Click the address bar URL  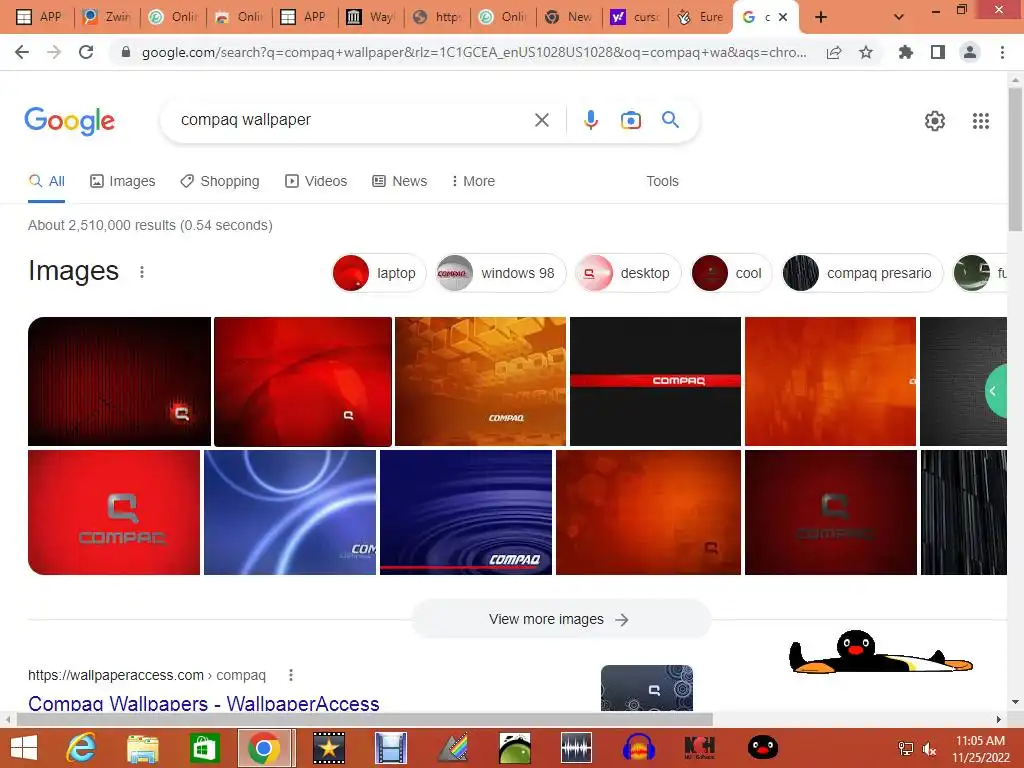coord(474,52)
